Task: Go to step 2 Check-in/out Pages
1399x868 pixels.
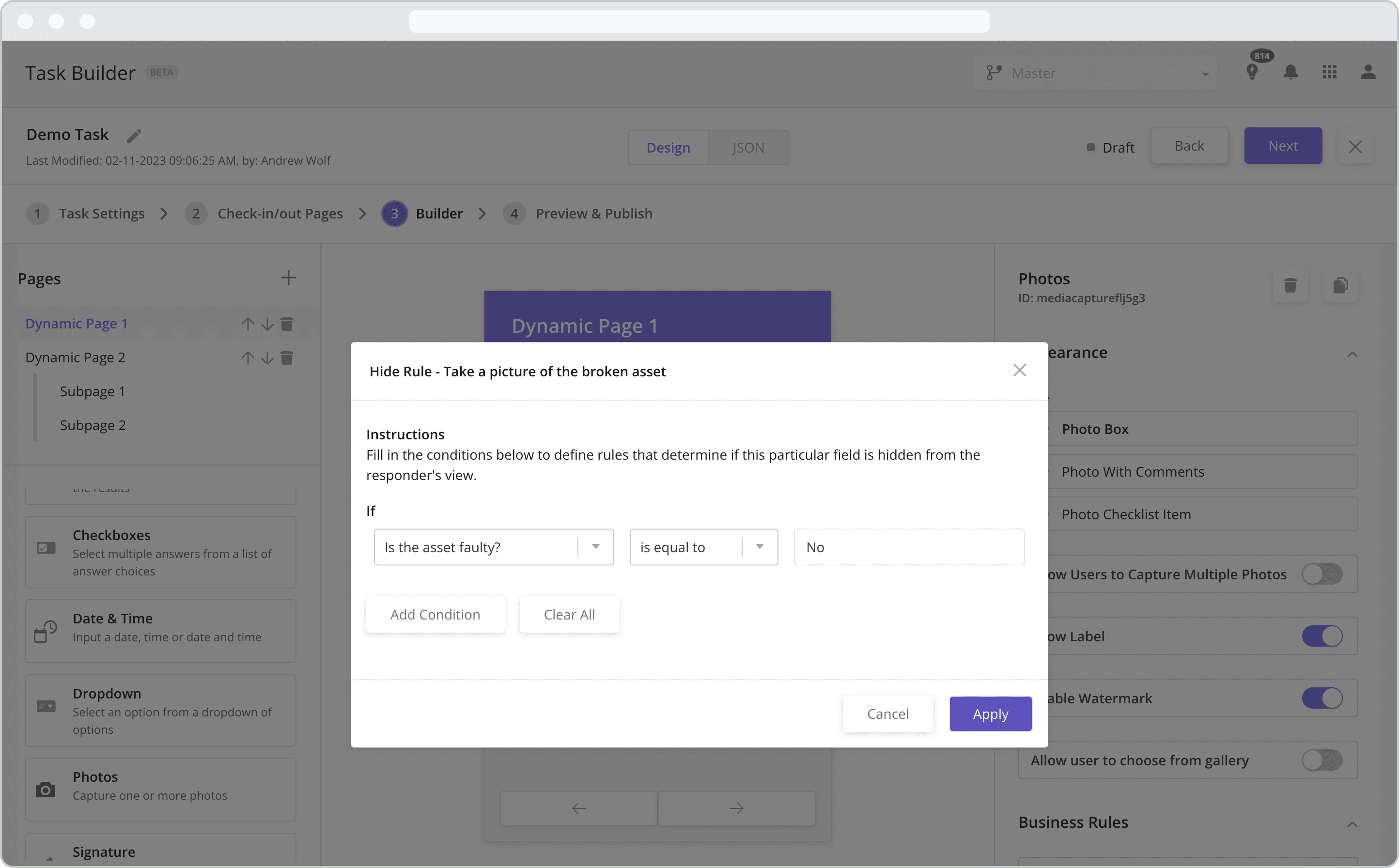Action: [264, 214]
